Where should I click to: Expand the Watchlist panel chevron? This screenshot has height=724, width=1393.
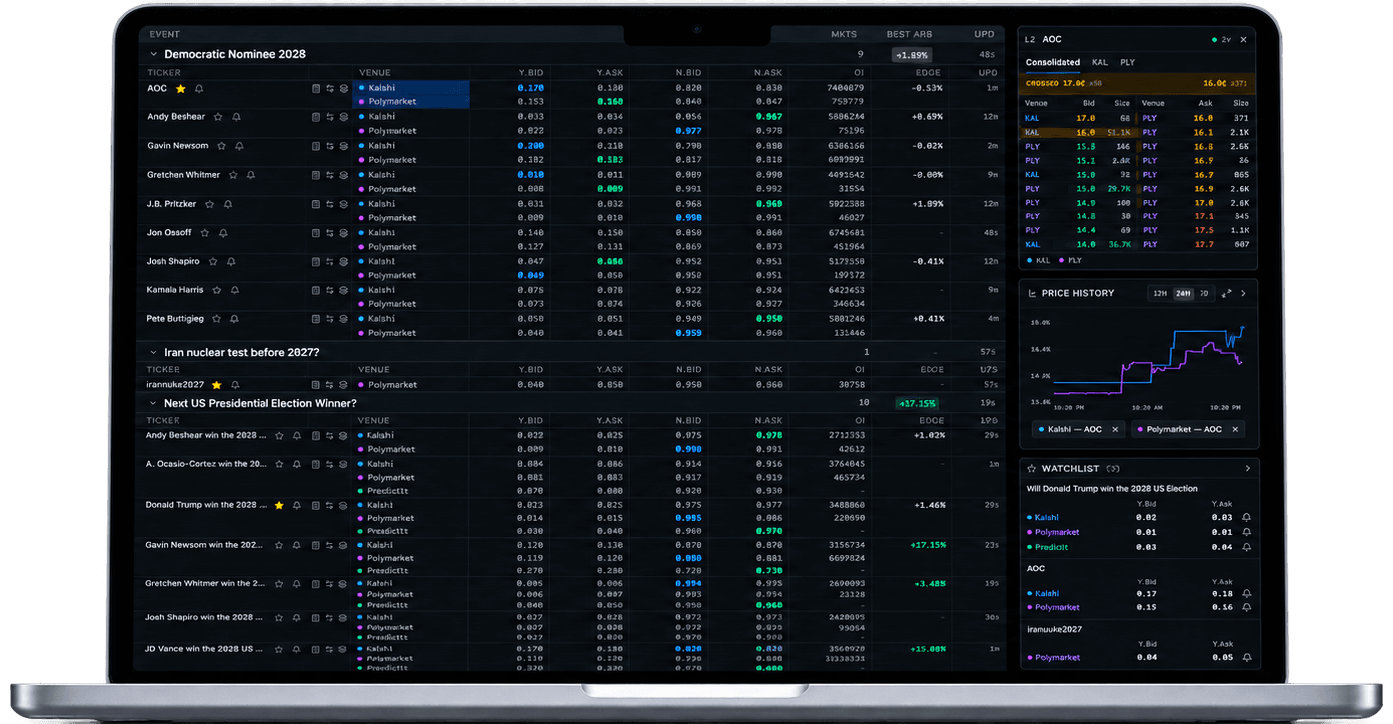click(1247, 468)
